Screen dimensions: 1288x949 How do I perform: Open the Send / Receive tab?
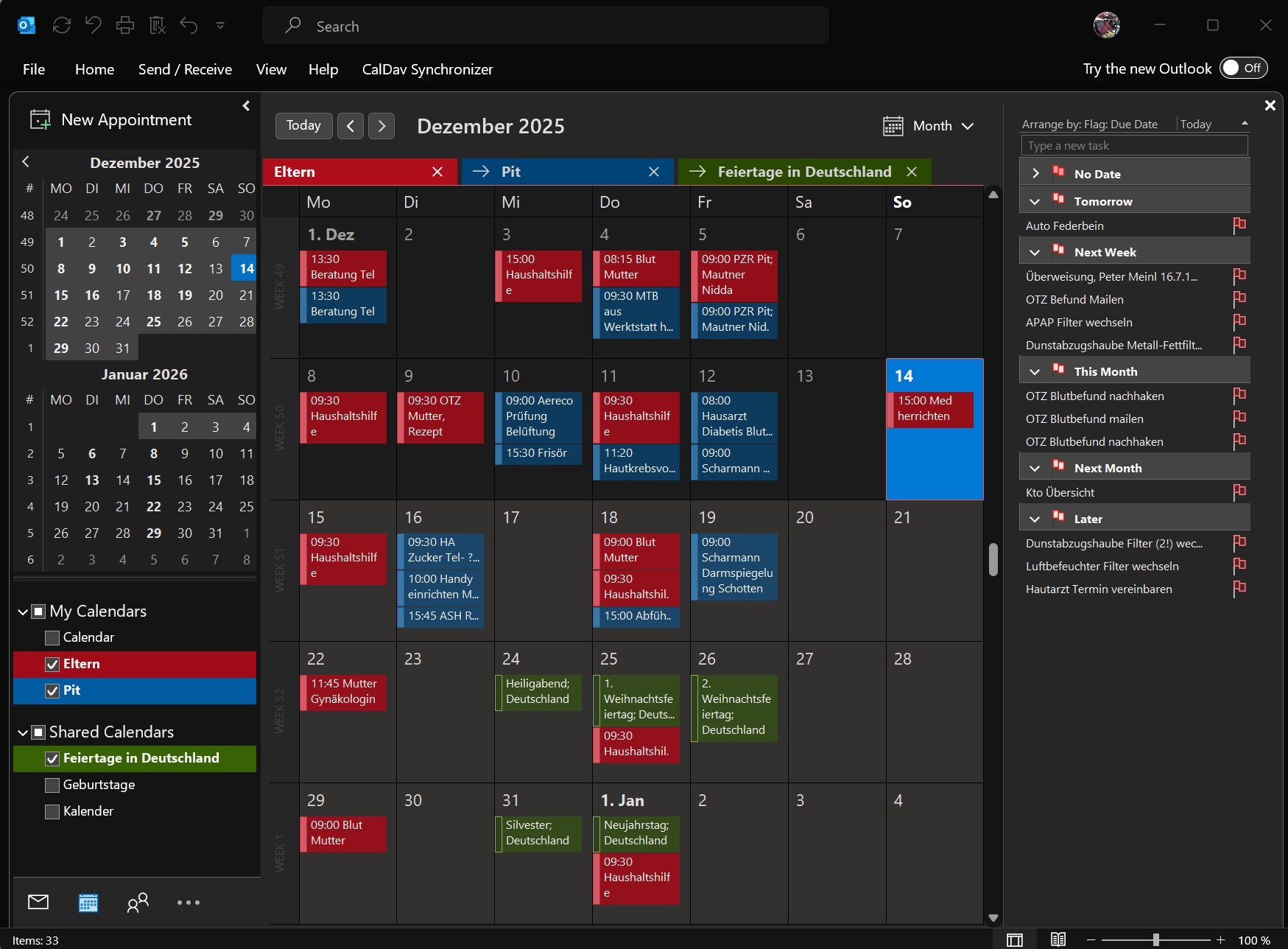click(185, 69)
